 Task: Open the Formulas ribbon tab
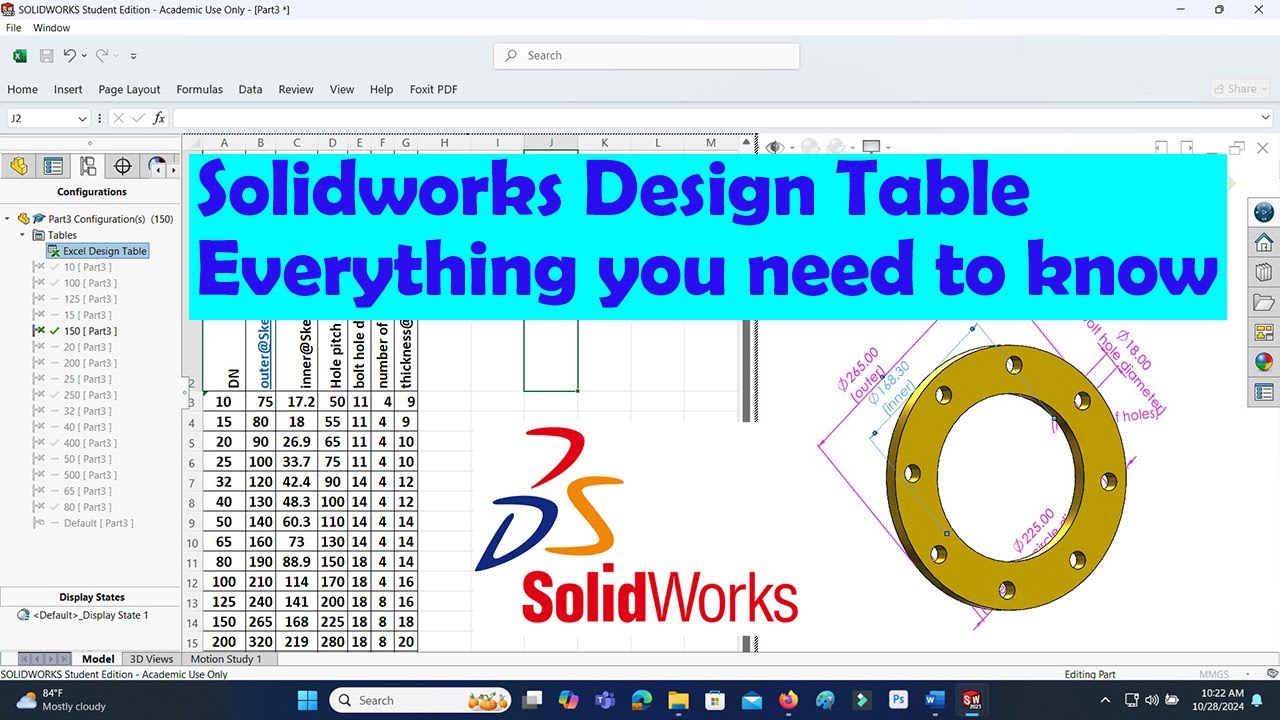coord(199,89)
